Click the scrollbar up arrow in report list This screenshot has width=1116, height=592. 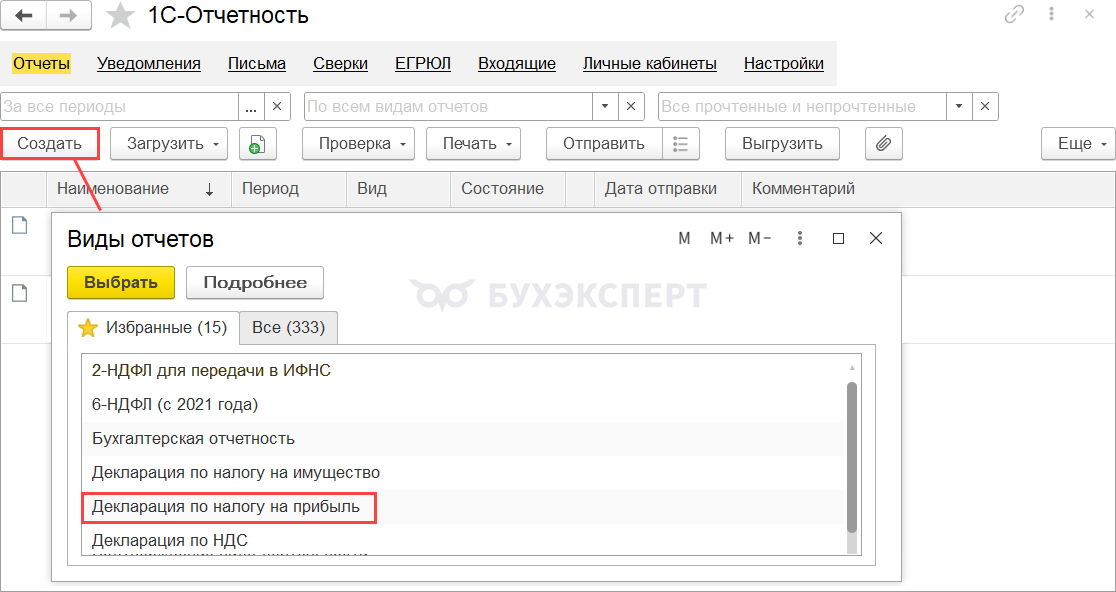click(852, 368)
